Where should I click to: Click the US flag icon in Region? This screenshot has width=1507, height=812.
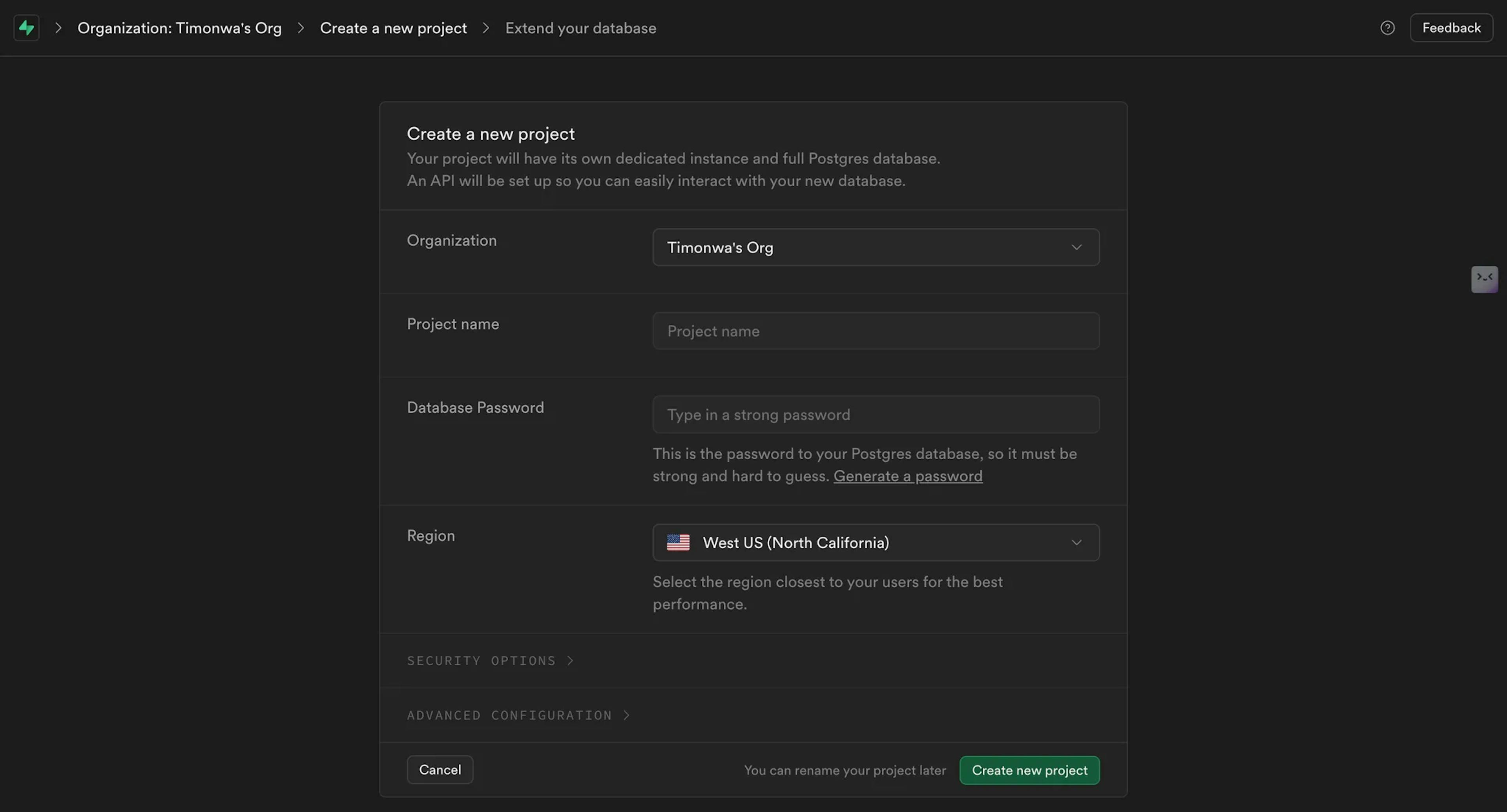(x=678, y=543)
